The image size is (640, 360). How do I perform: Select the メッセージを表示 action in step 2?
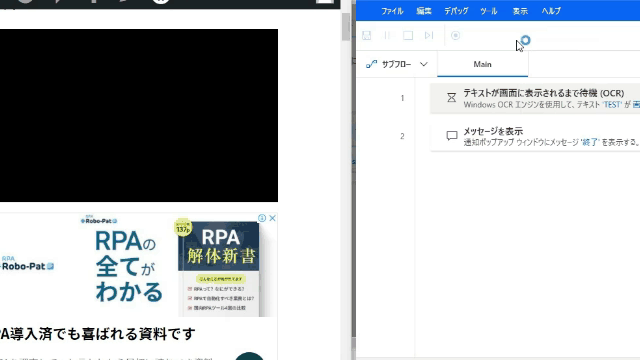point(535,136)
